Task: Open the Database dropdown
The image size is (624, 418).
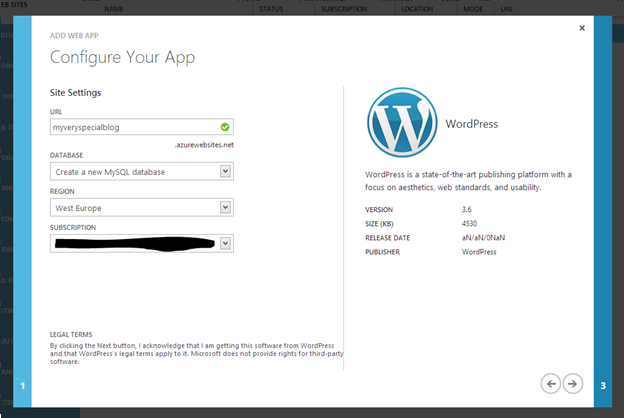Action: [x=142, y=172]
